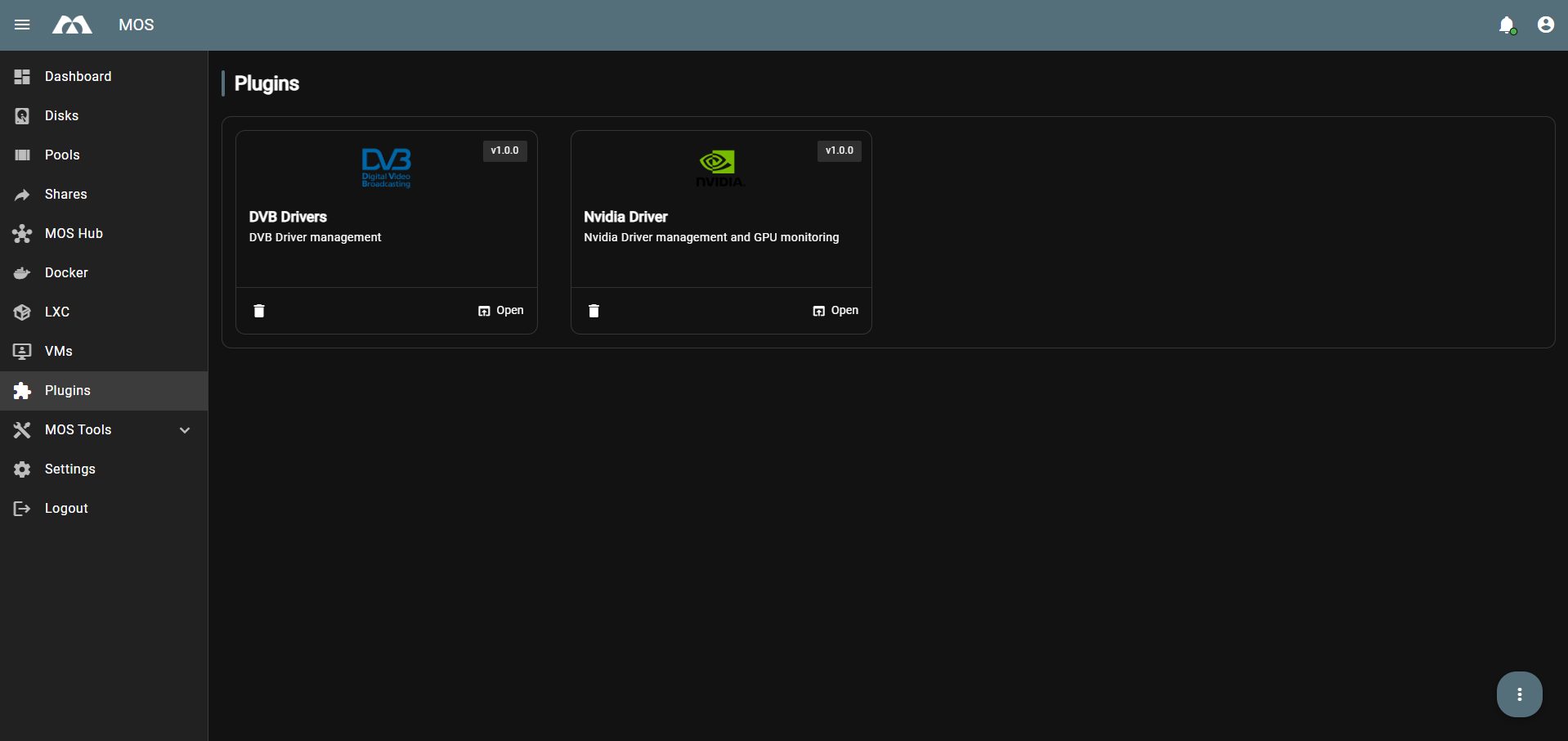Open the notifications bell
Viewport: 1568px width, 741px height.
click(x=1507, y=25)
